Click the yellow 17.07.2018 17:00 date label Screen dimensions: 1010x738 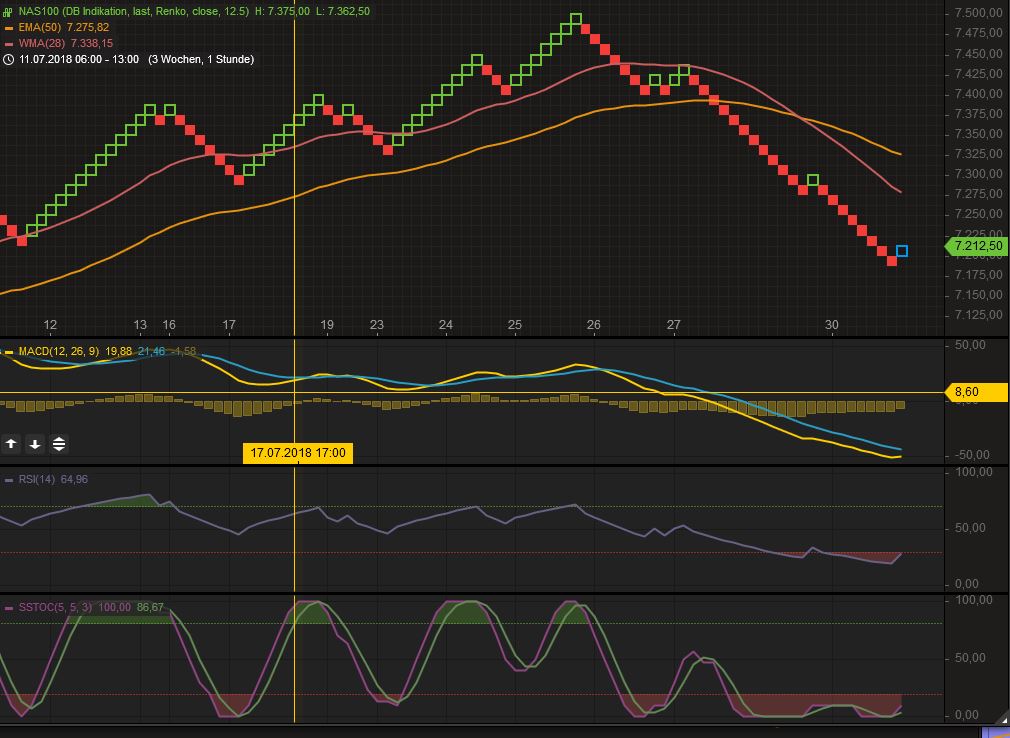[x=299, y=452]
